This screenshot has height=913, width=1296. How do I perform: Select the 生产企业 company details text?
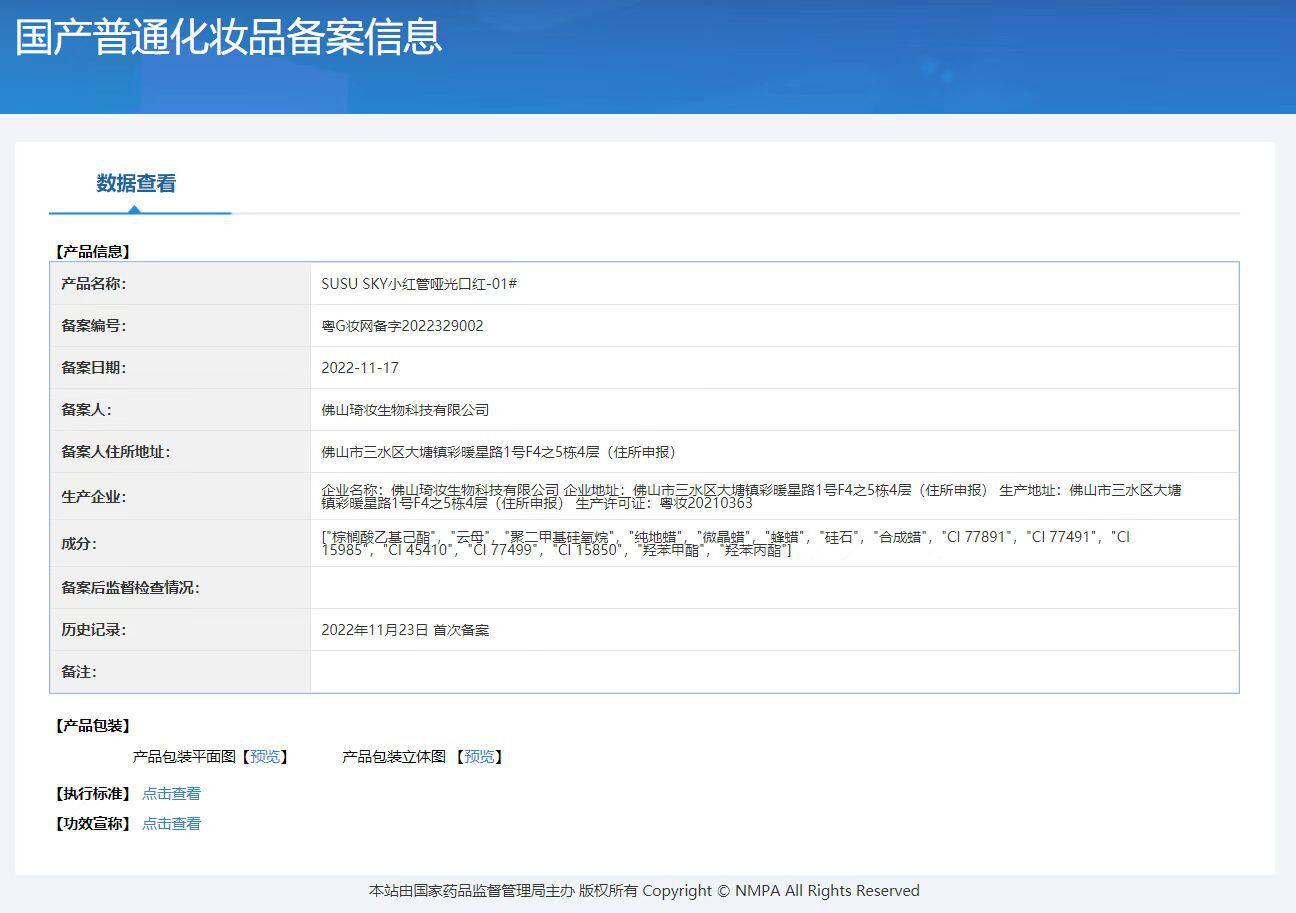click(x=751, y=497)
